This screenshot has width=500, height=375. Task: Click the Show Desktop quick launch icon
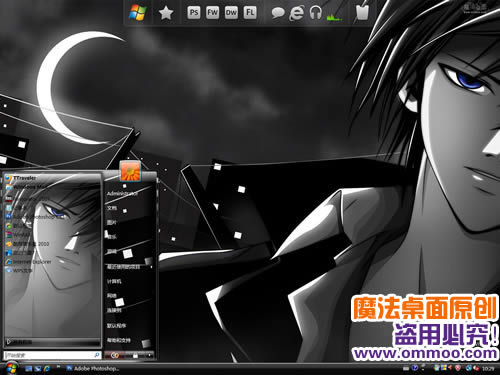29,369
